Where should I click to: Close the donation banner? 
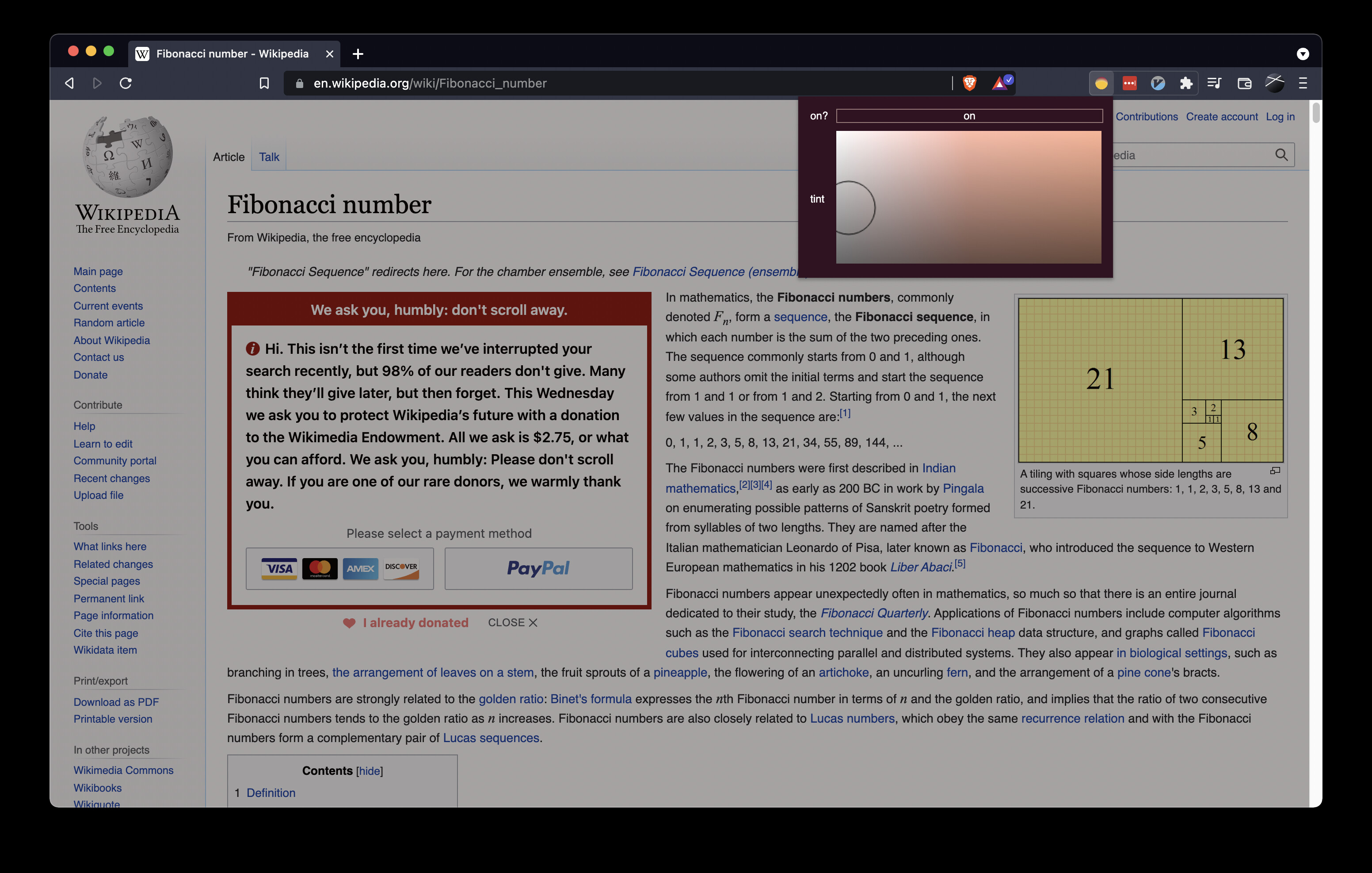click(x=512, y=623)
